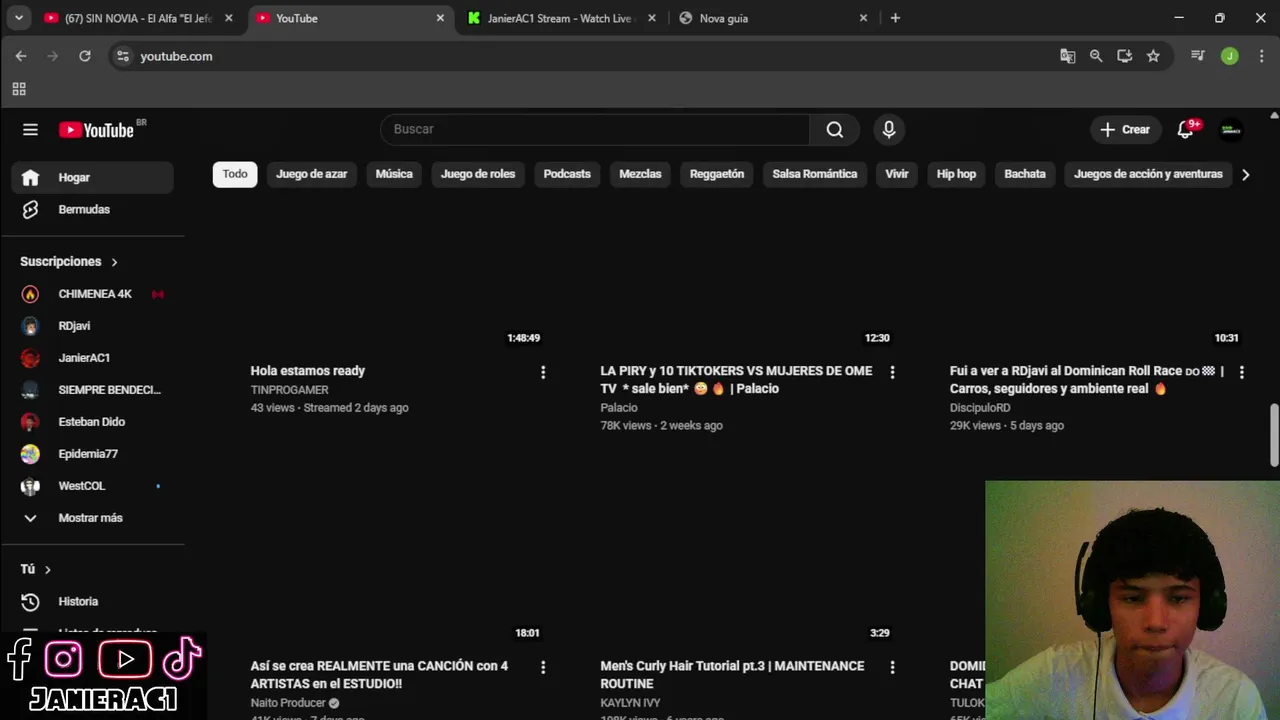
Task: Open CHIMENEA 4K channel
Action: tap(92, 294)
